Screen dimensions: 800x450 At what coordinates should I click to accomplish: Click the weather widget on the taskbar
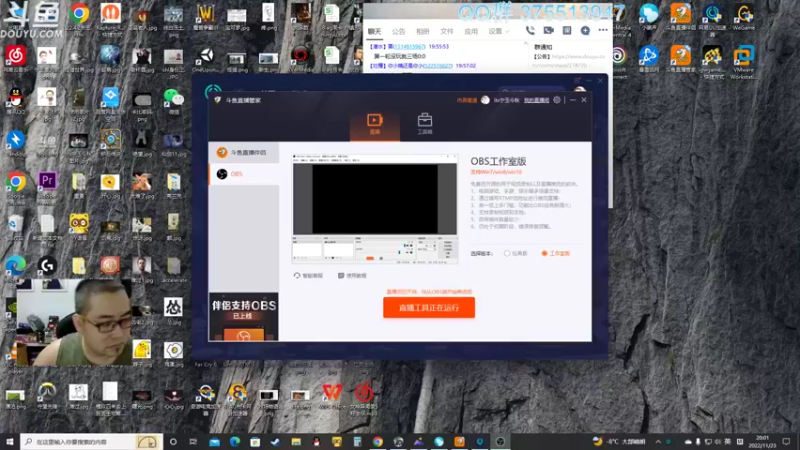pos(619,442)
